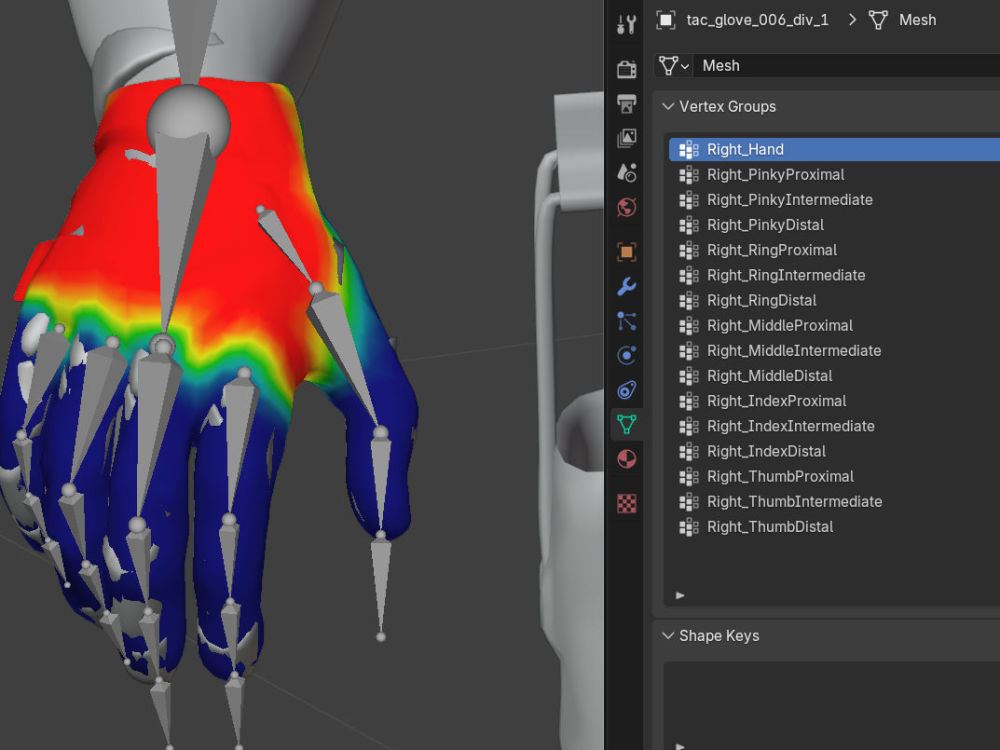Expand the vertex group list filter arrow

[x=680, y=595]
